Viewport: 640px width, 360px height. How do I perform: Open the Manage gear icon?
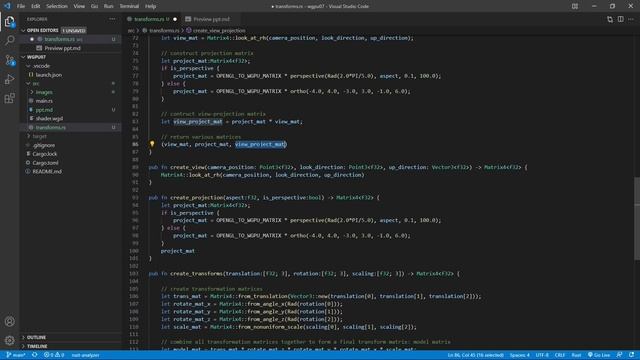9,340
